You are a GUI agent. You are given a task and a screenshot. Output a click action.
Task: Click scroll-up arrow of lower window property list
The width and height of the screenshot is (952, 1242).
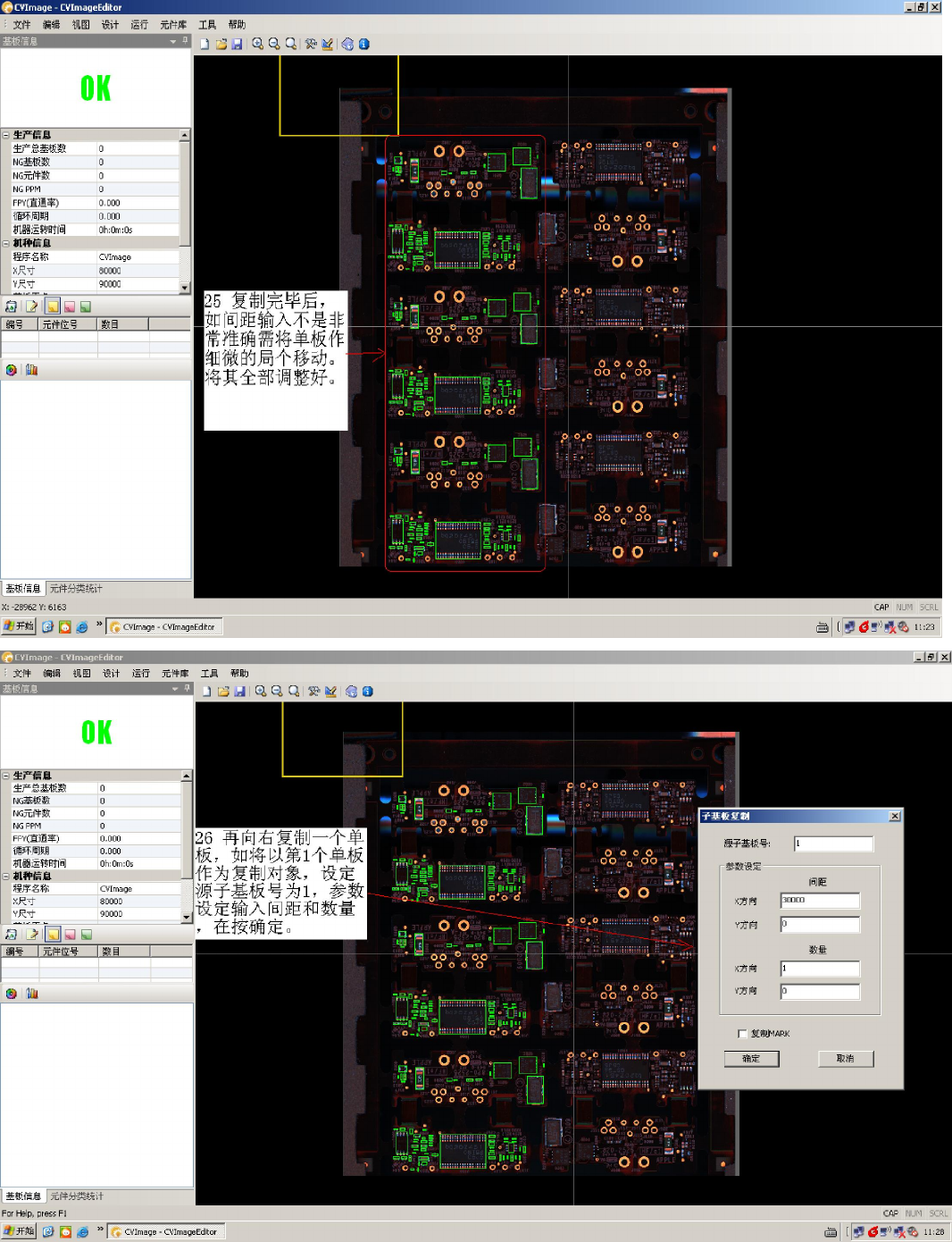pos(187,776)
